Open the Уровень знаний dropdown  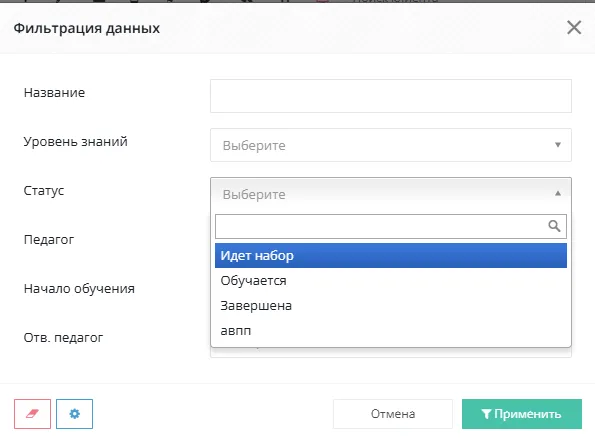point(391,145)
